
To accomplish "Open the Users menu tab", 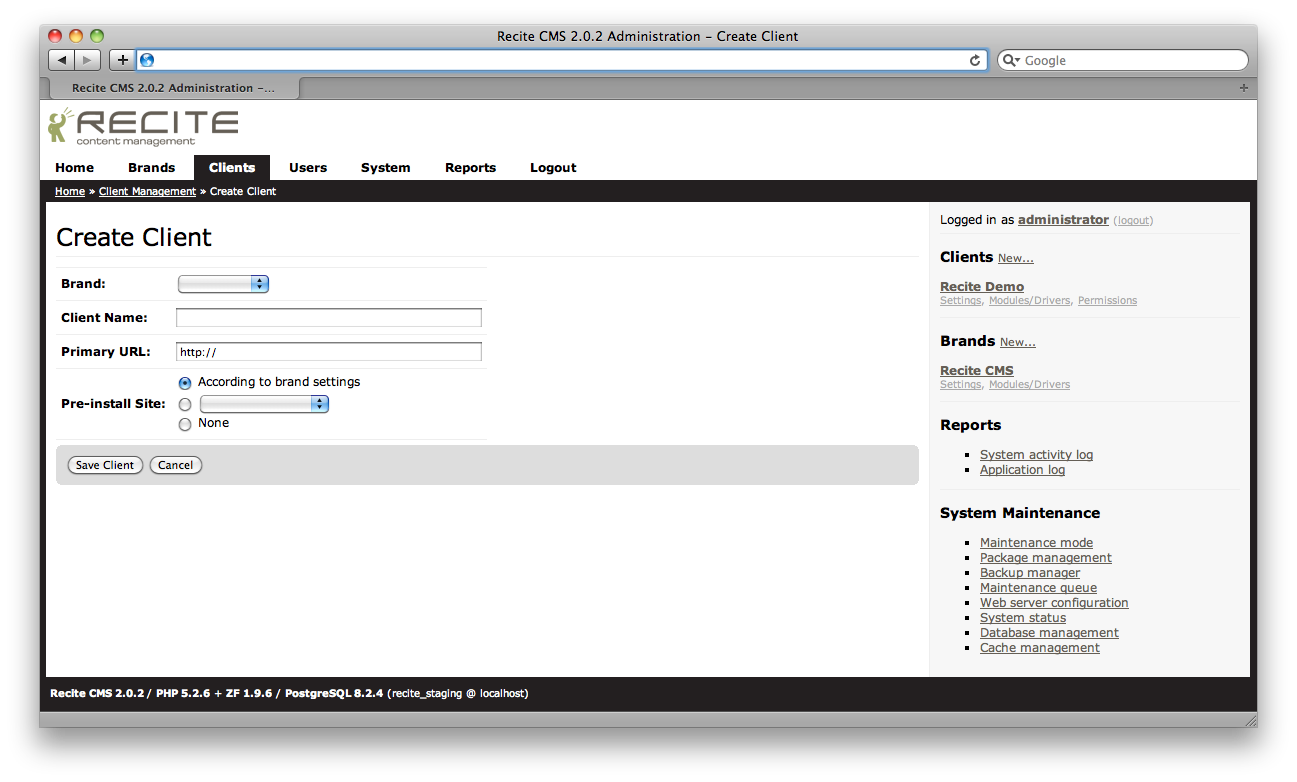I will (x=308, y=168).
